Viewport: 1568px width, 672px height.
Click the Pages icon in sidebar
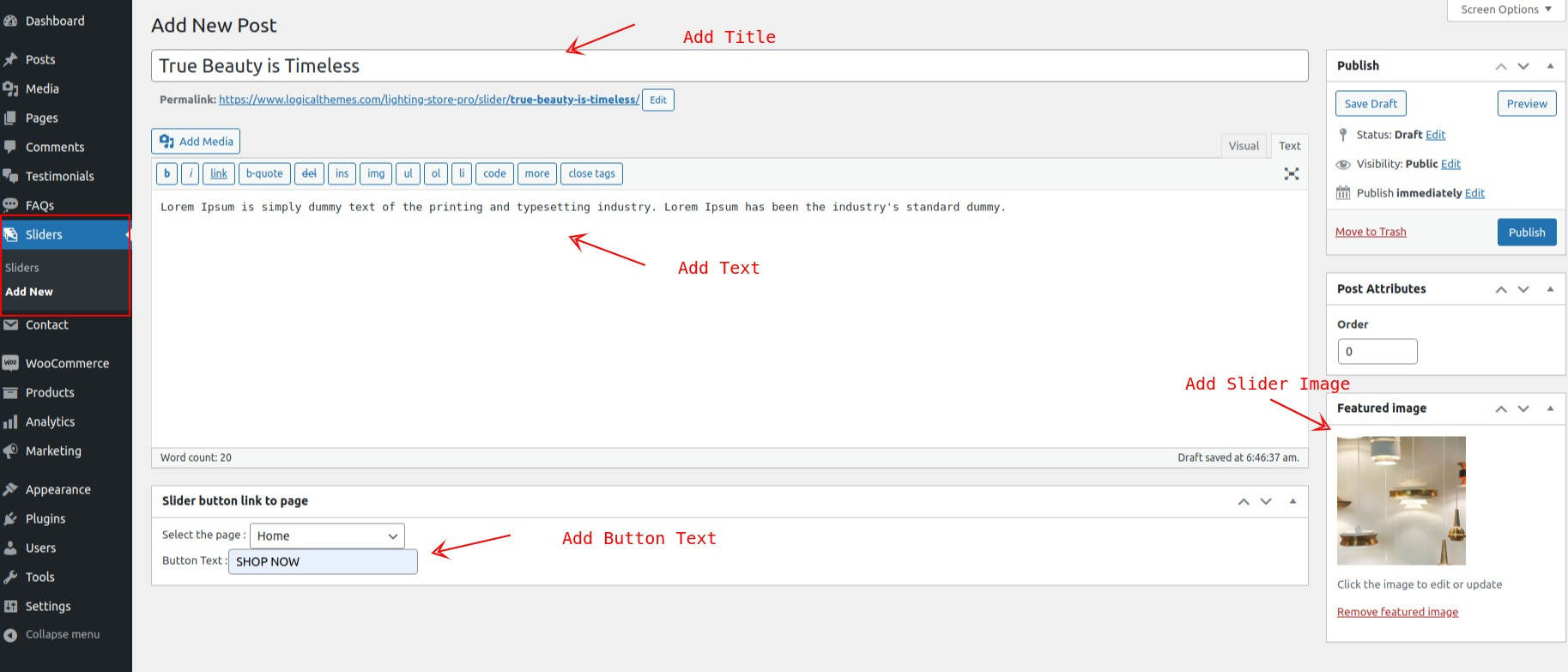(x=10, y=118)
